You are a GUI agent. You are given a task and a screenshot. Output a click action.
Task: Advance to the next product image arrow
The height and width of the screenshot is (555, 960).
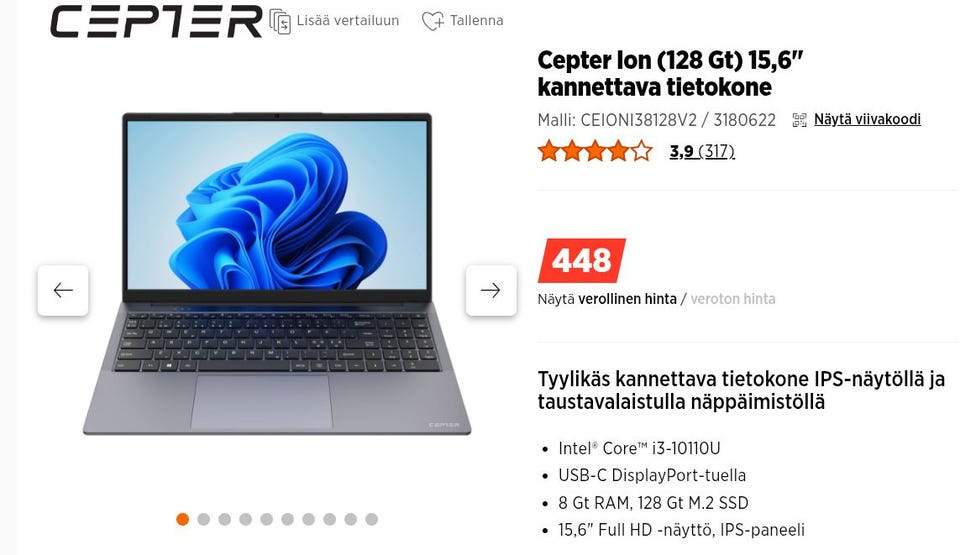[x=490, y=290]
